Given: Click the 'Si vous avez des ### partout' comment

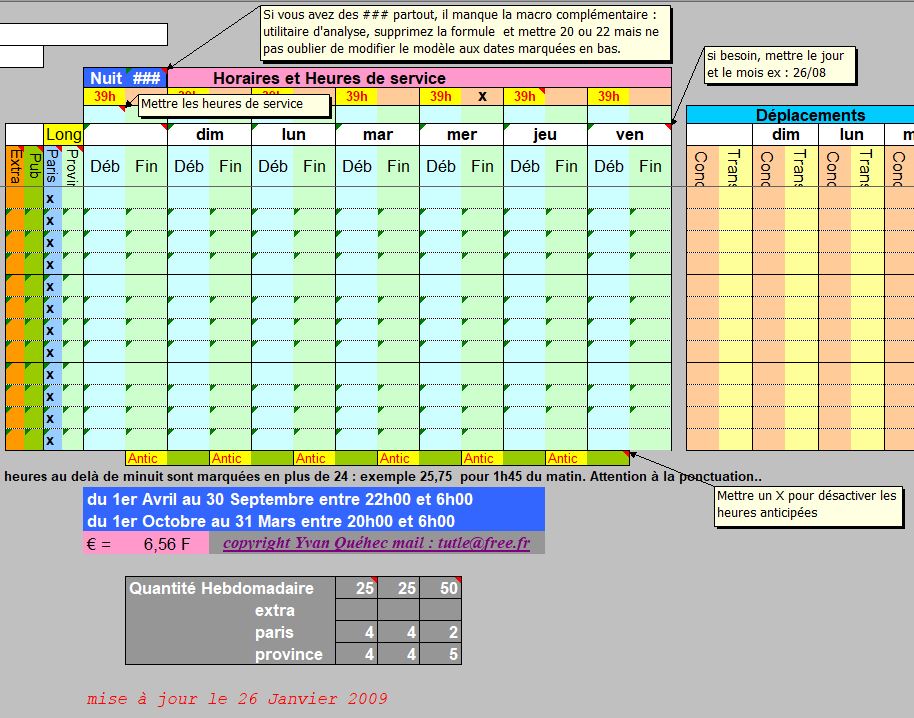Looking at the screenshot, I should (466, 33).
